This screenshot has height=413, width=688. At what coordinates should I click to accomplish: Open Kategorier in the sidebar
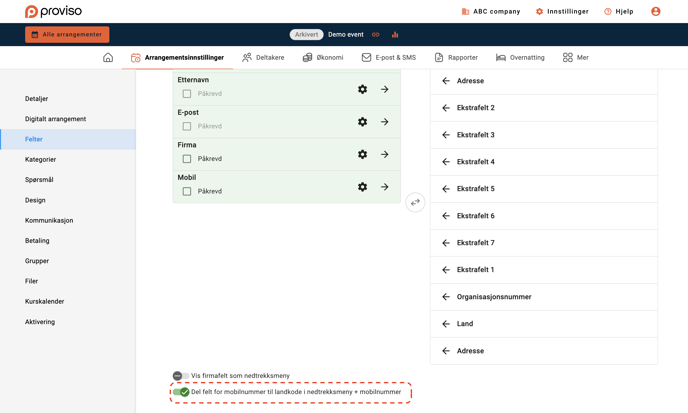(x=41, y=160)
